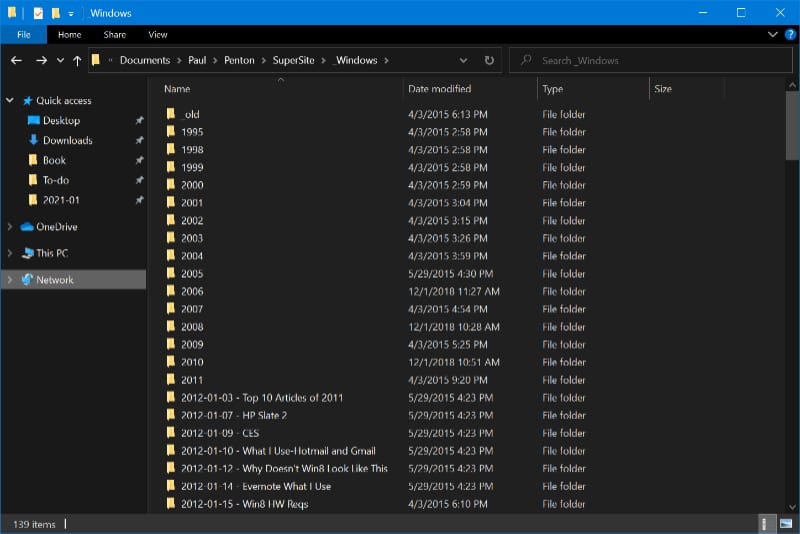Expand the OneDrive tree node
The width and height of the screenshot is (800, 534).
10,227
